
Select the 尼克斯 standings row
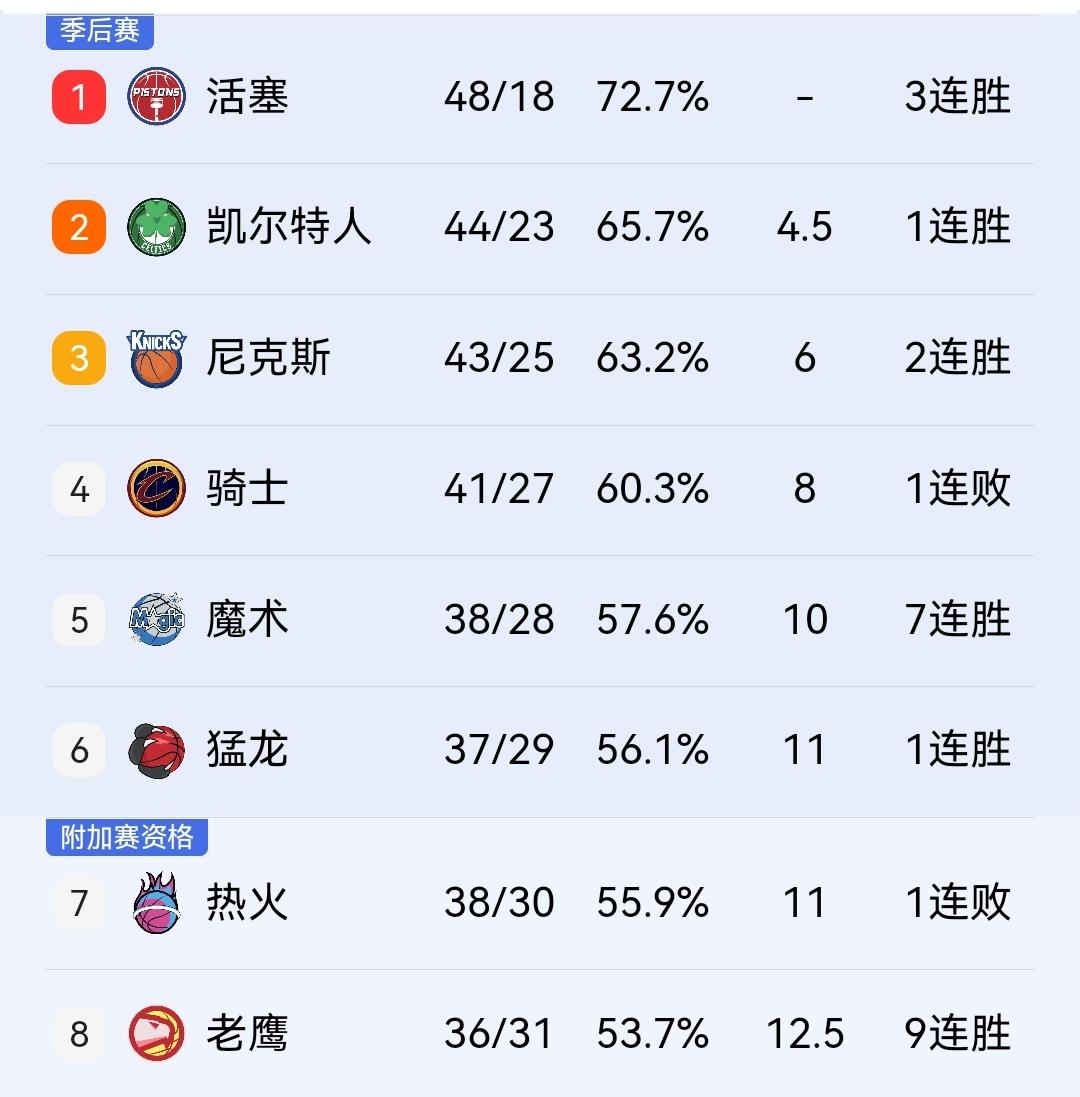point(540,357)
